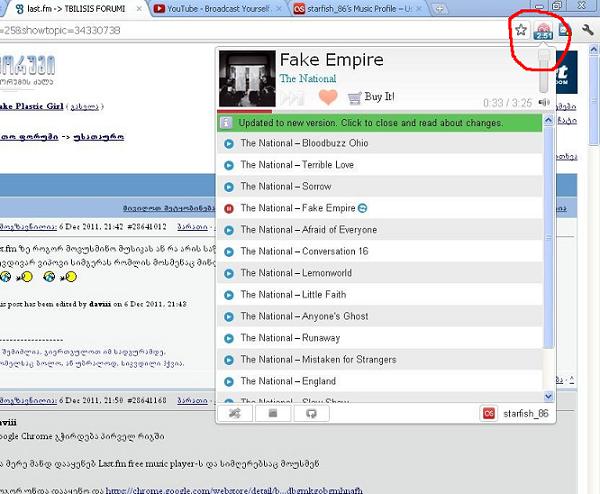Bookmark page with the star icon
Viewport: 600px width, 494px height.
(521, 30)
